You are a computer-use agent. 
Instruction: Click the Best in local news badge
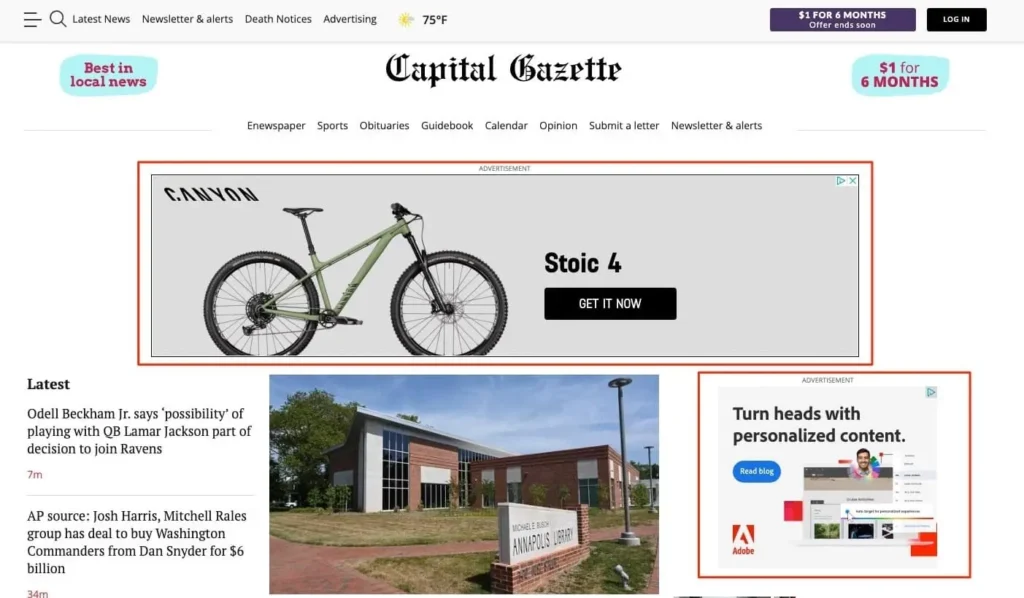tap(108, 75)
